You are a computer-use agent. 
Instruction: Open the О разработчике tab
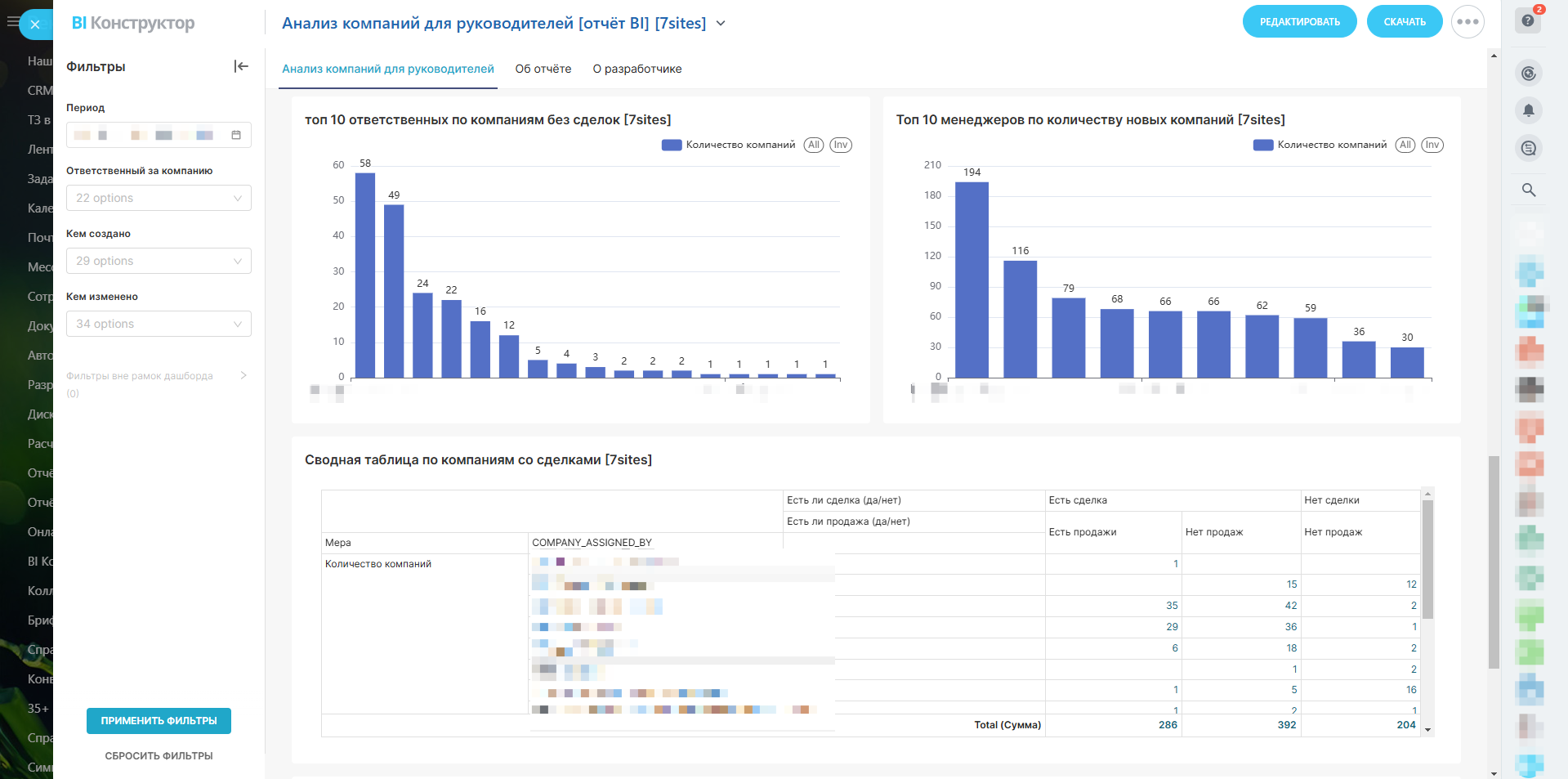pos(637,69)
